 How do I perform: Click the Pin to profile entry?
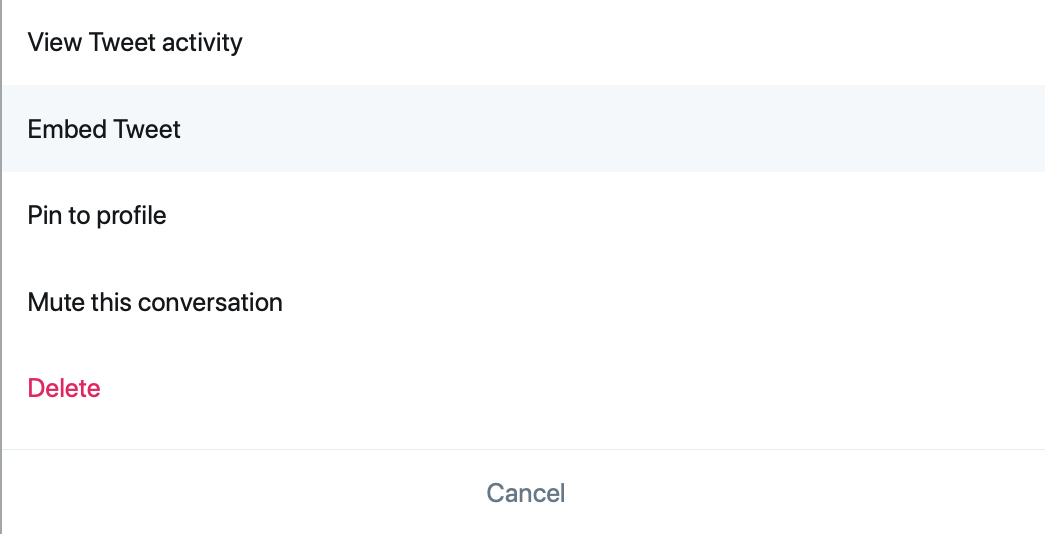click(x=97, y=215)
